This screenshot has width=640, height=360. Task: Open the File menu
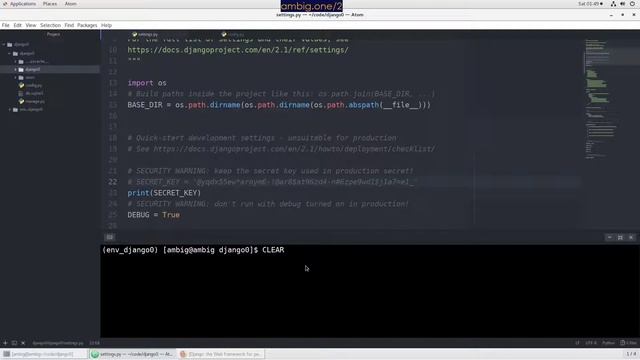pyautogui.click(x=6, y=25)
